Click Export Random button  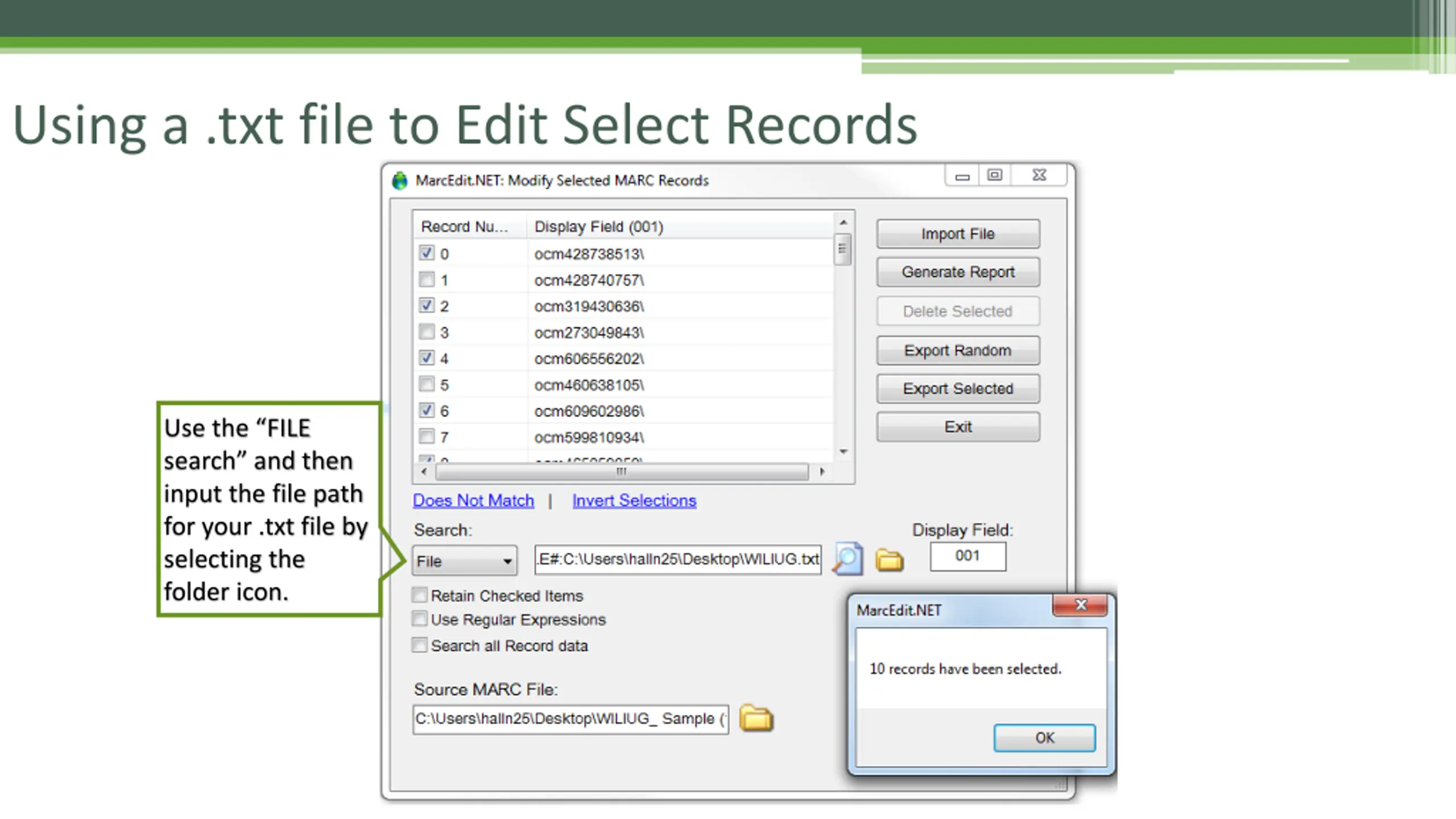(x=958, y=350)
